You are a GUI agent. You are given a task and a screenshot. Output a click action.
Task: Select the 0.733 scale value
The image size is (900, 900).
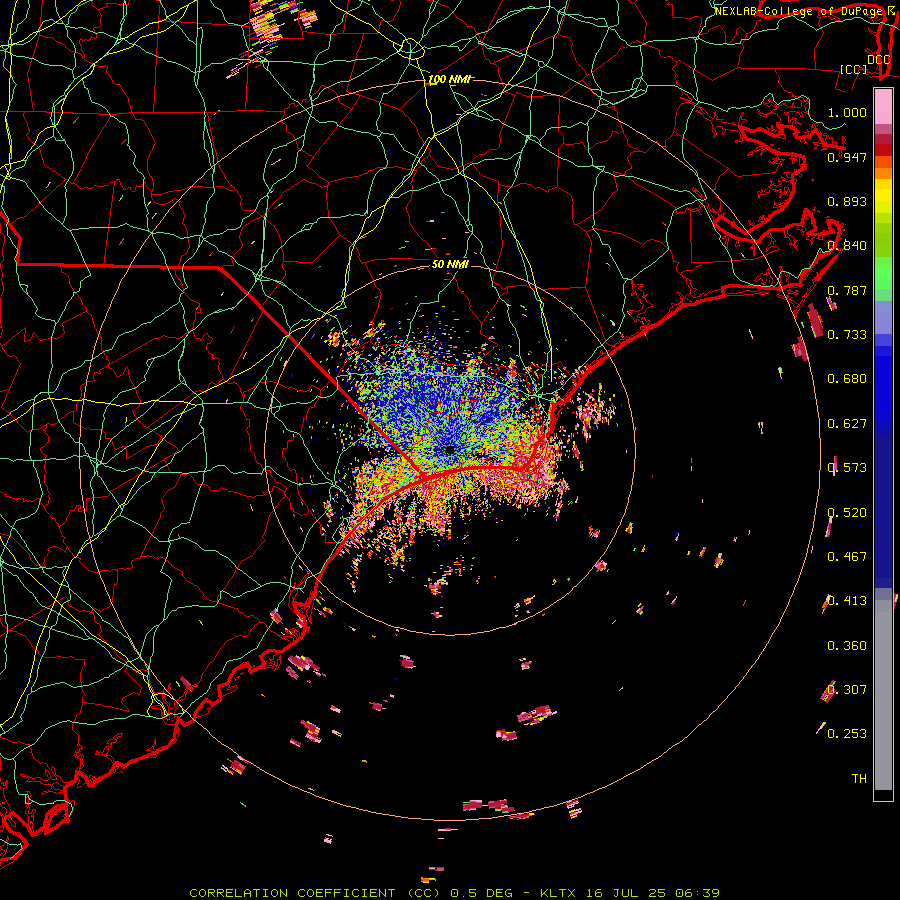847,335
